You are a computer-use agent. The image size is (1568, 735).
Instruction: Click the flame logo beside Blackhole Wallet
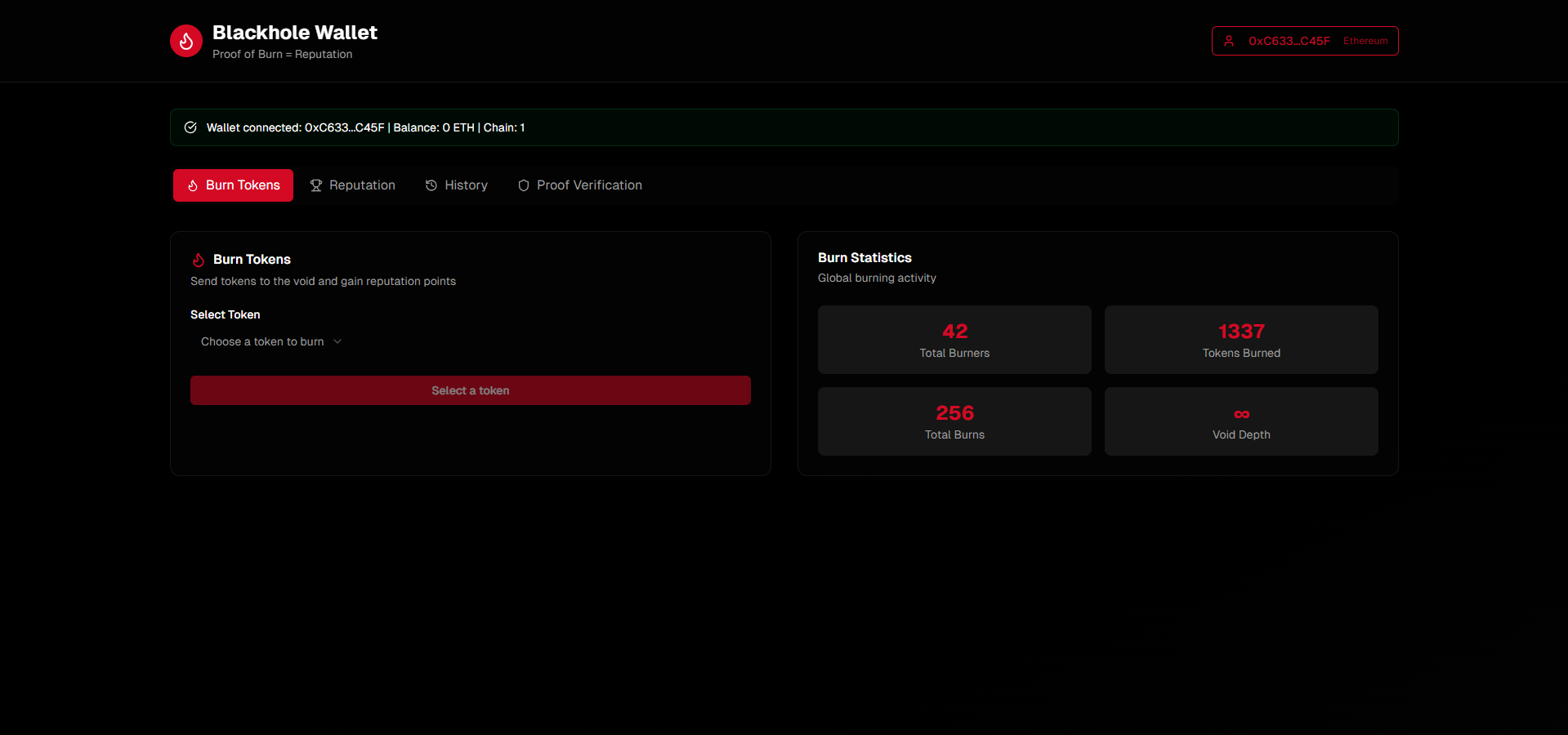pyautogui.click(x=185, y=40)
